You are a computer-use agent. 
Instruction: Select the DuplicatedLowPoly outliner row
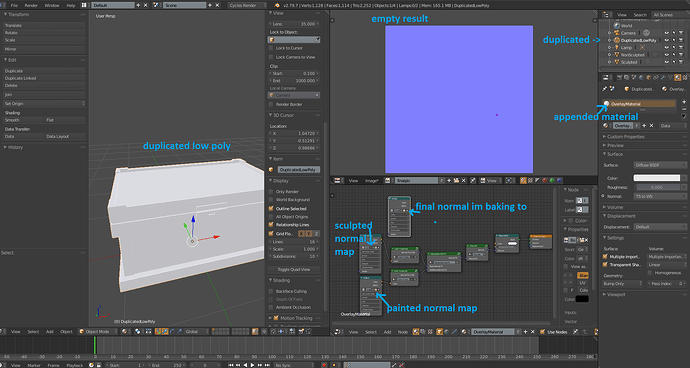[639, 40]
